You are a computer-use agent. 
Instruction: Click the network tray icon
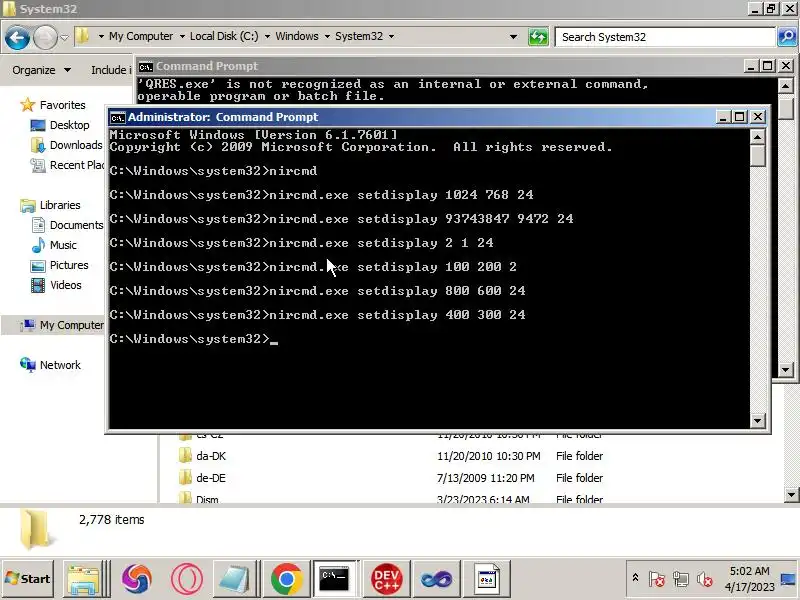click(x=680, y=579)
